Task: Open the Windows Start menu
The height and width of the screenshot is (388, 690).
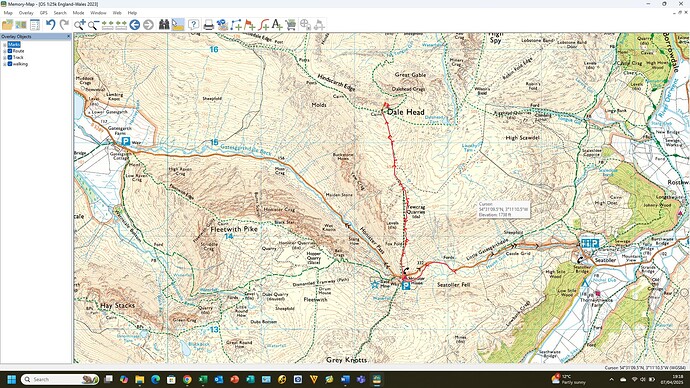Action: [x=11, y=379]
